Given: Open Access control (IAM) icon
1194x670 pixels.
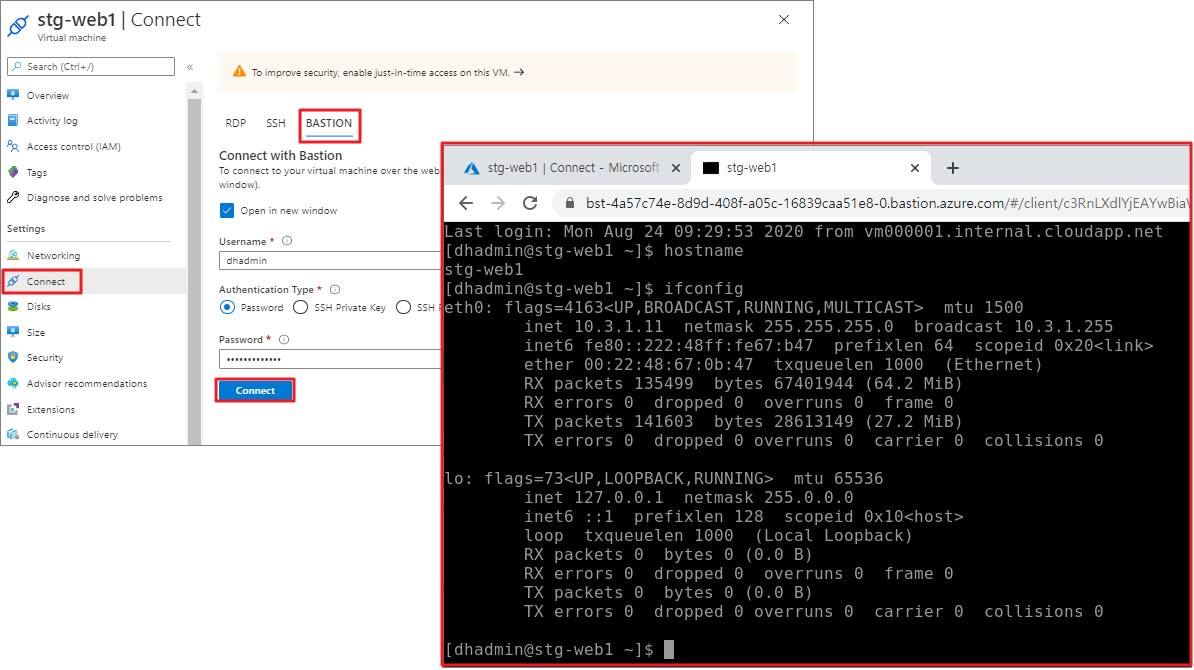Looking at the screenshot, I should pyautogui.click(x=13, y=146).
